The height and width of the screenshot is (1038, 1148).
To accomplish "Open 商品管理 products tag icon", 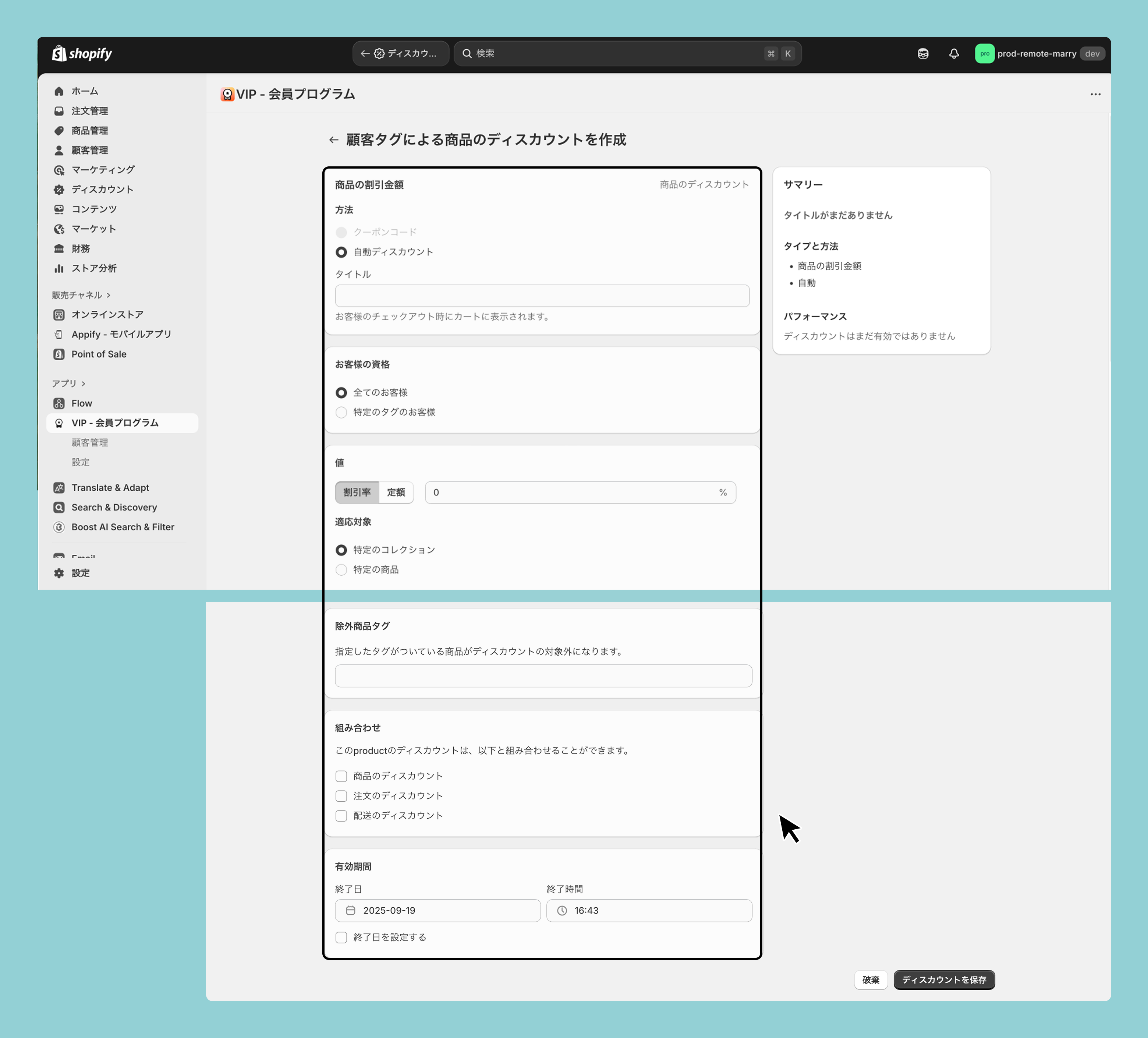I will 59,130.
